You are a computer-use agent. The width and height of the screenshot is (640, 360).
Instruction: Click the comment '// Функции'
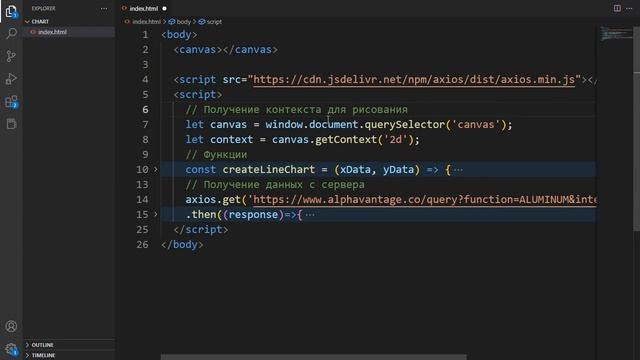tap(216, 155)
